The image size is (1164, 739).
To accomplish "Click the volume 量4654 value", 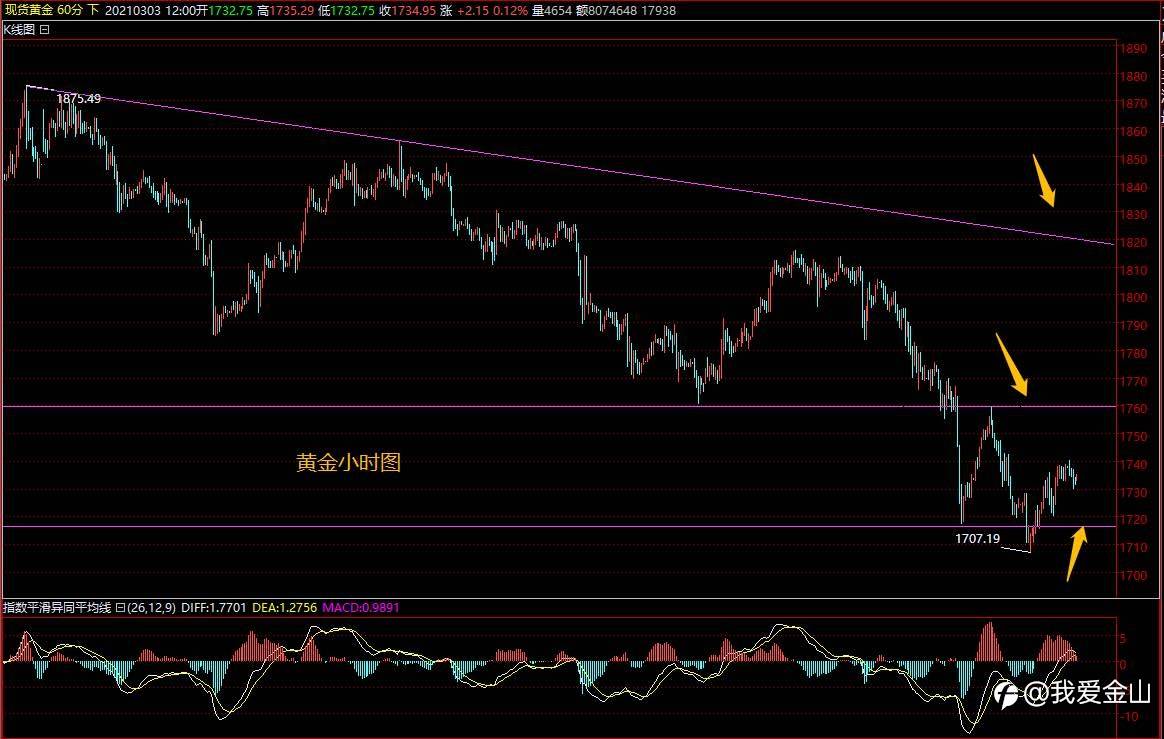I will (x=552, y=10).
